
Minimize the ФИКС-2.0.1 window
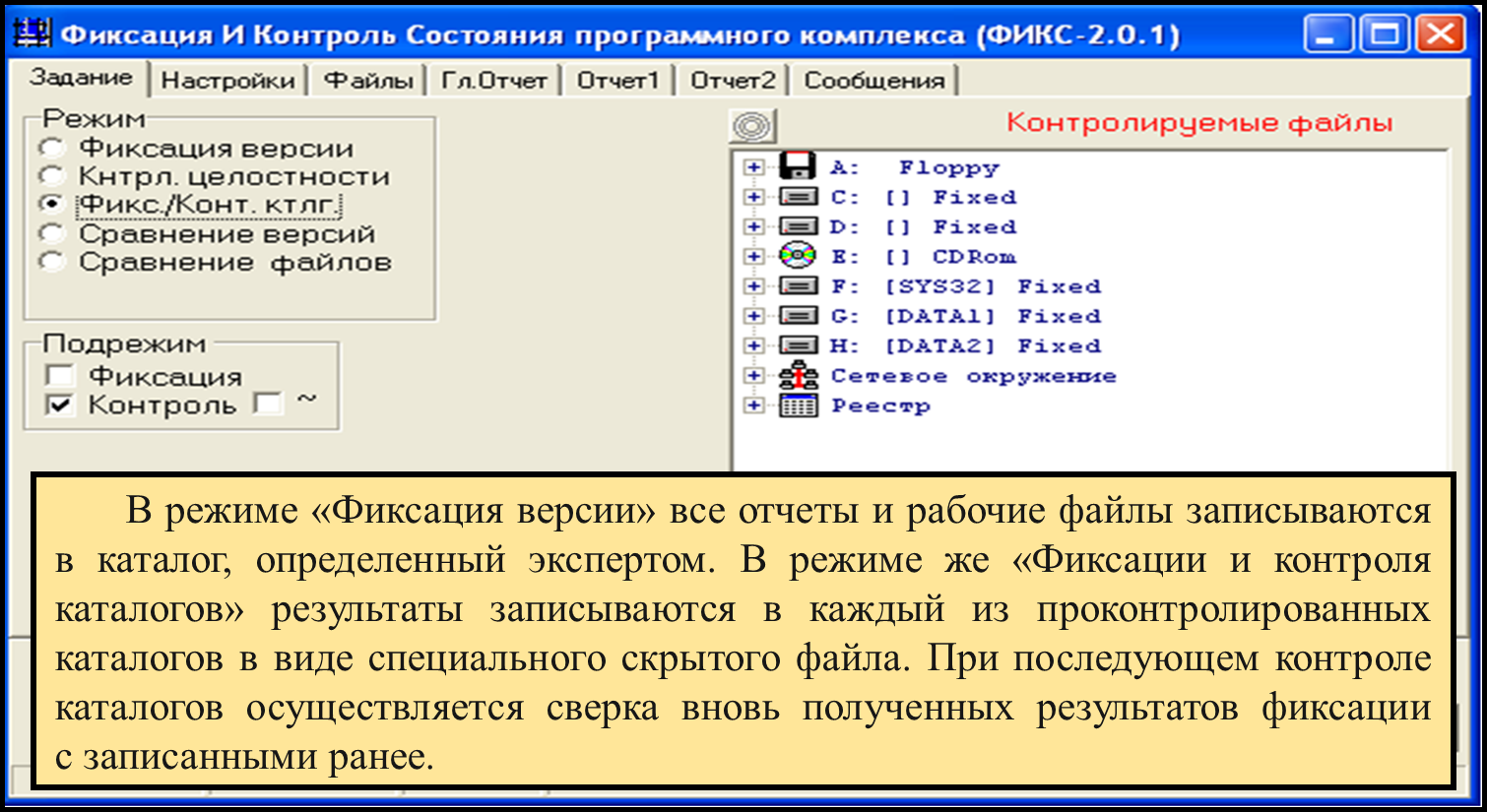(x=1328, y=34)
